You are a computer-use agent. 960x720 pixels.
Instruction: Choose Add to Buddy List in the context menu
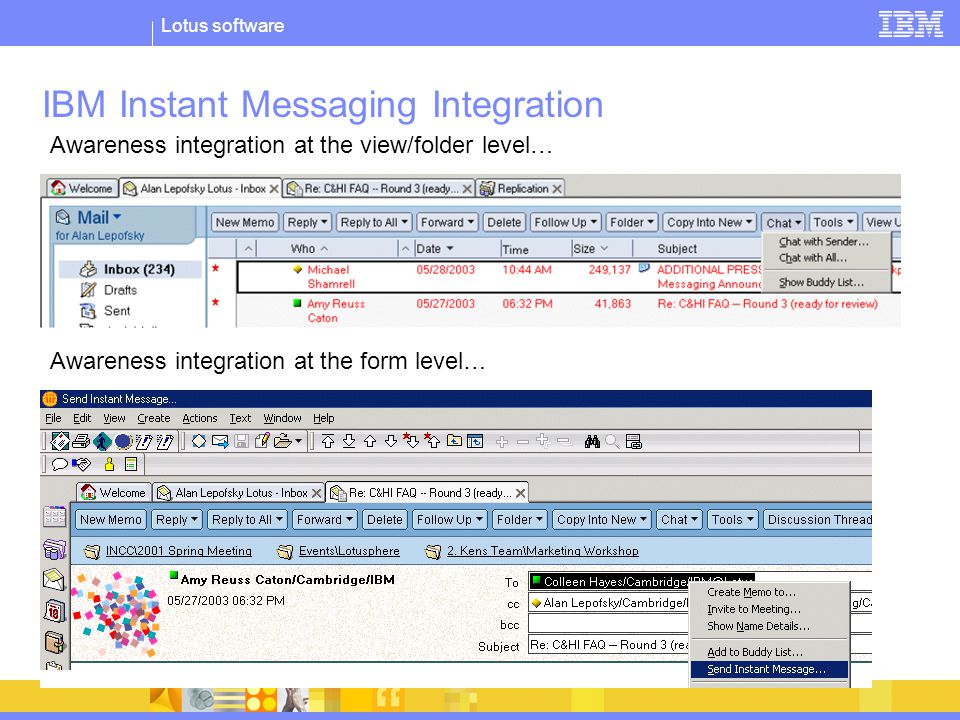[x=755, y=652]
